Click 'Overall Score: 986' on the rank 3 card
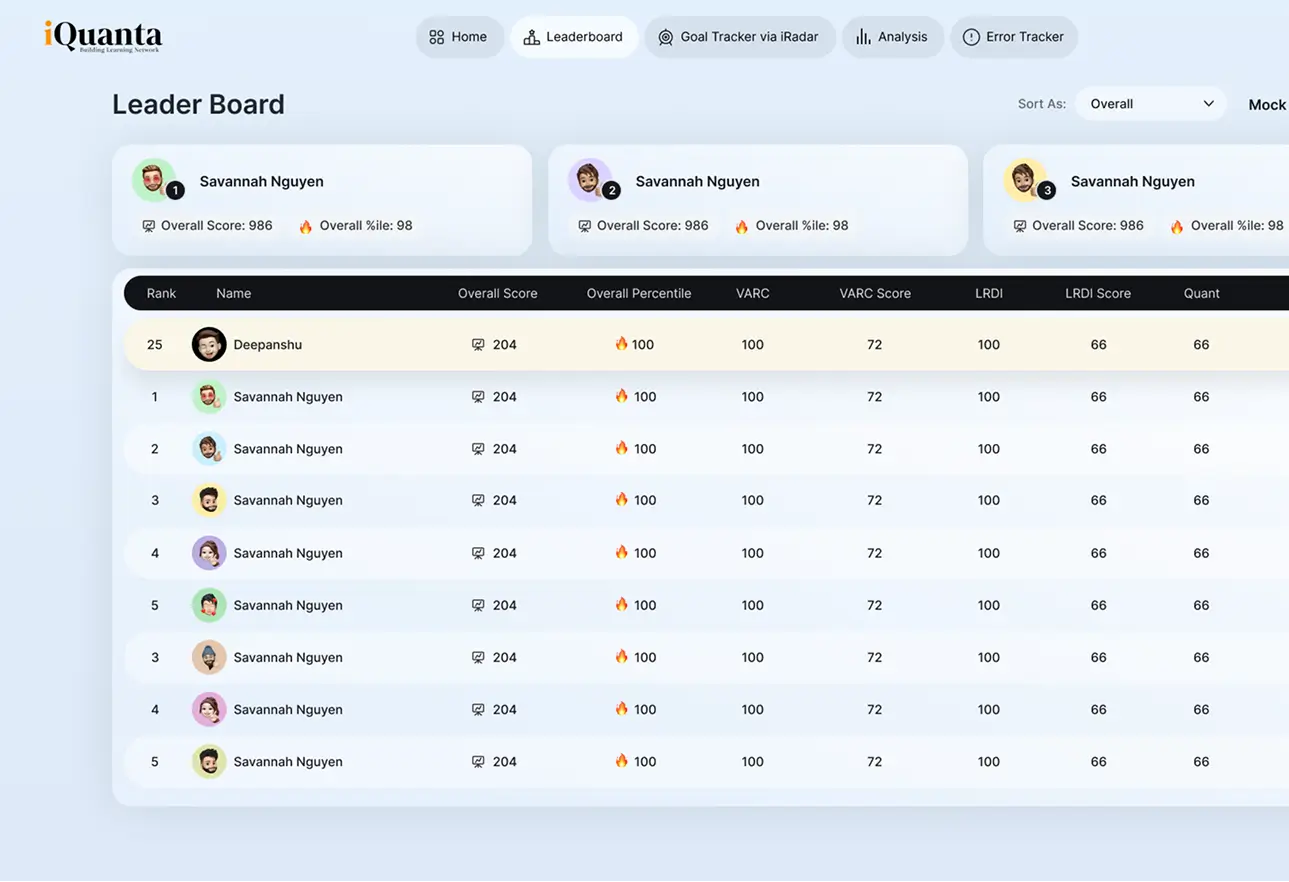The width and height of the screenshot is (1289, 882). point(1088,226)
